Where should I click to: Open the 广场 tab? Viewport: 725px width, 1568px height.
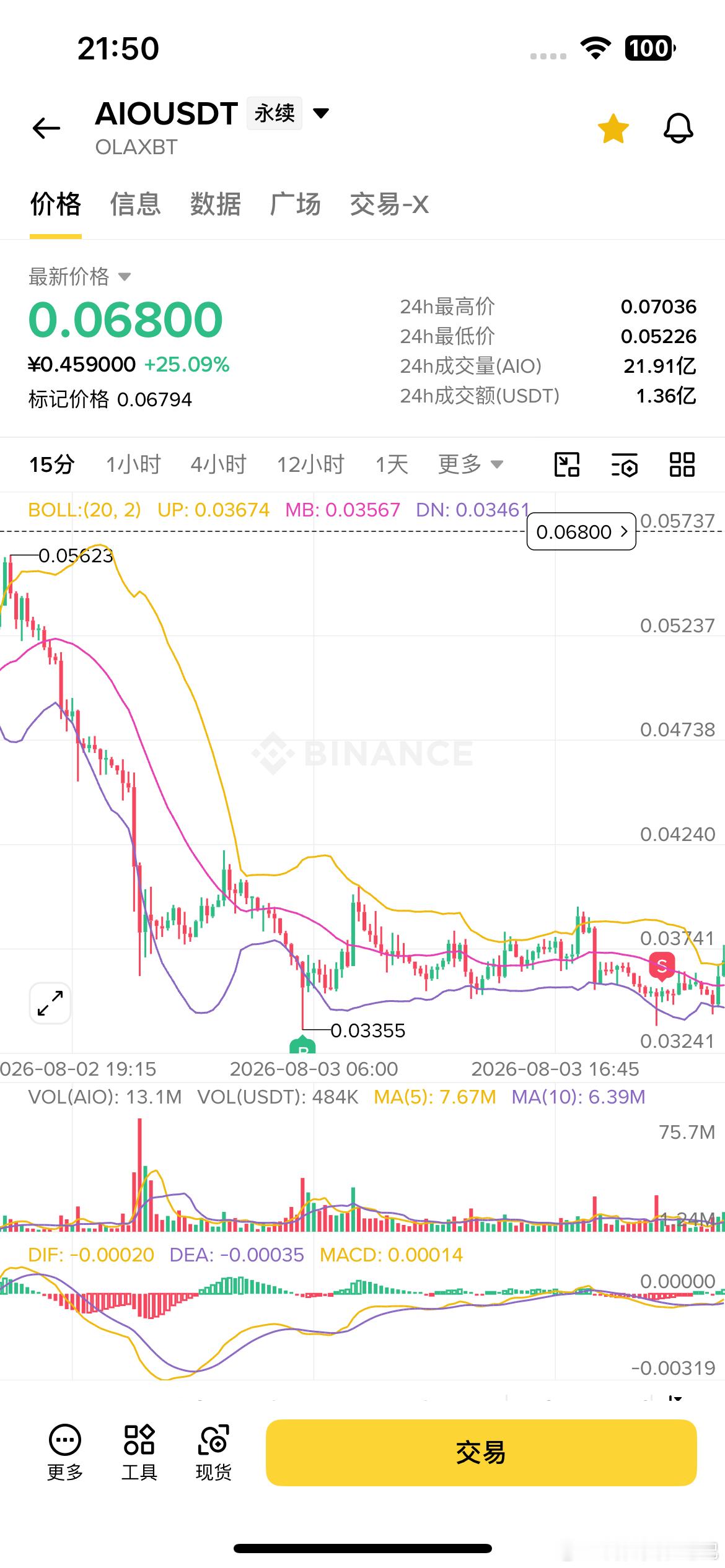point(296,204)
